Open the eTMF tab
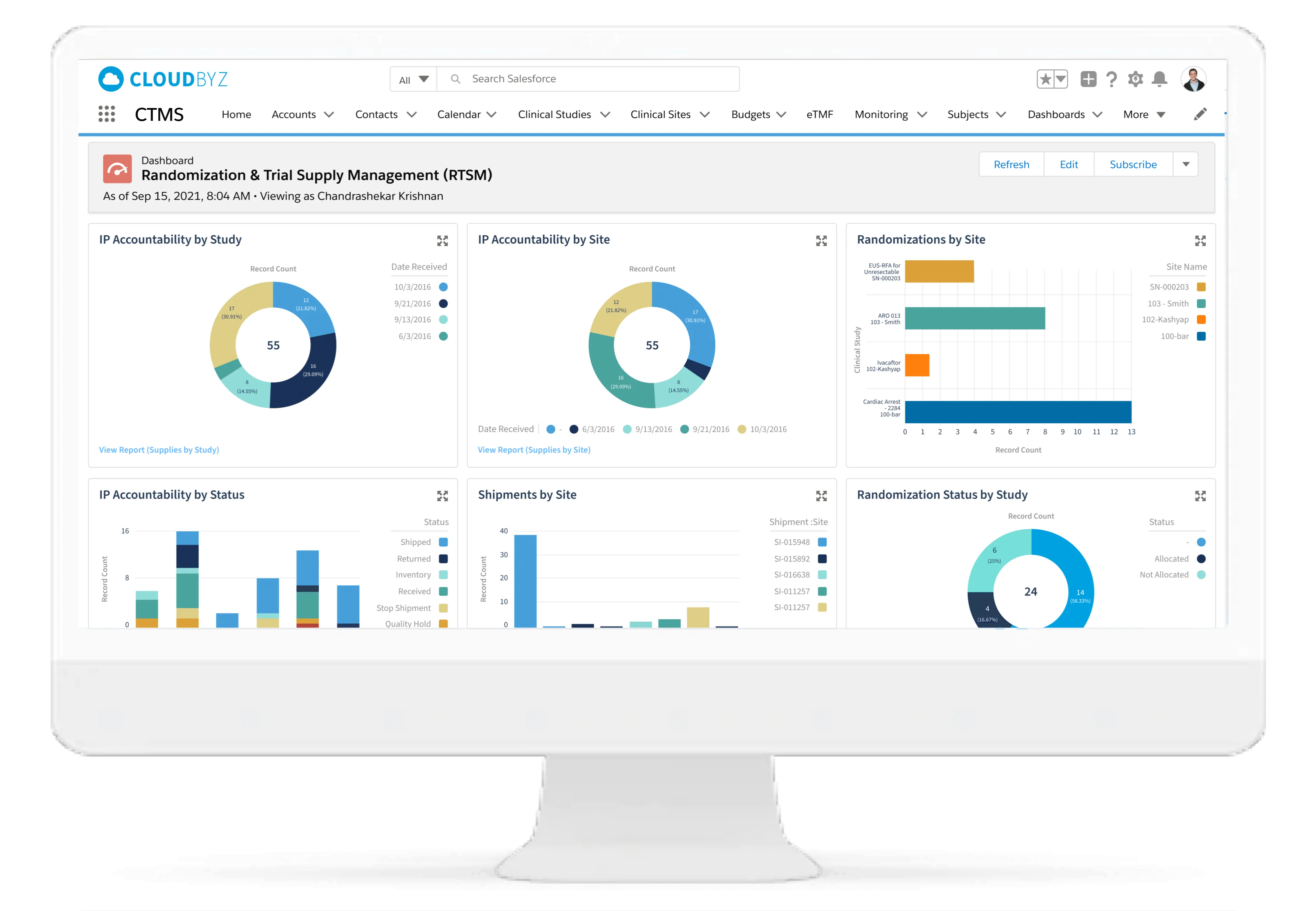Viewport: 1316px width, 911px height. pos(819,115)
